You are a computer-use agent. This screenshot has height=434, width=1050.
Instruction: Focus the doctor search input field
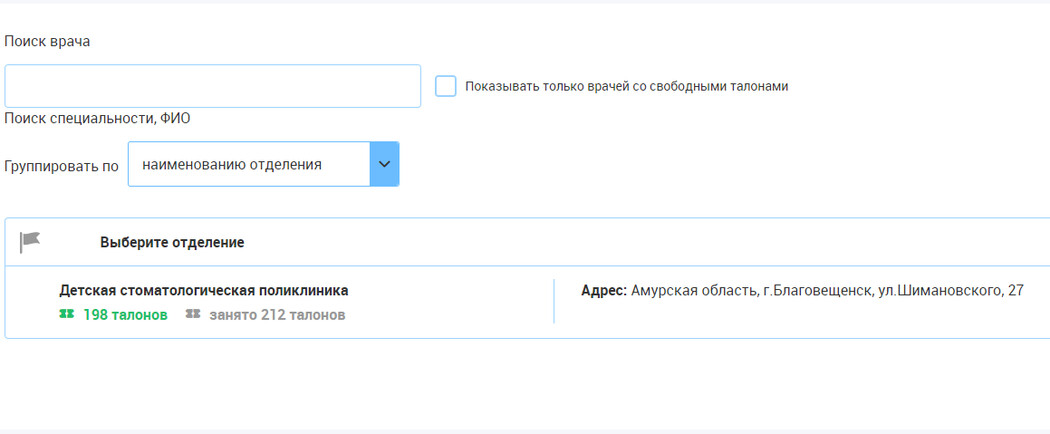[x=213, y=86]
